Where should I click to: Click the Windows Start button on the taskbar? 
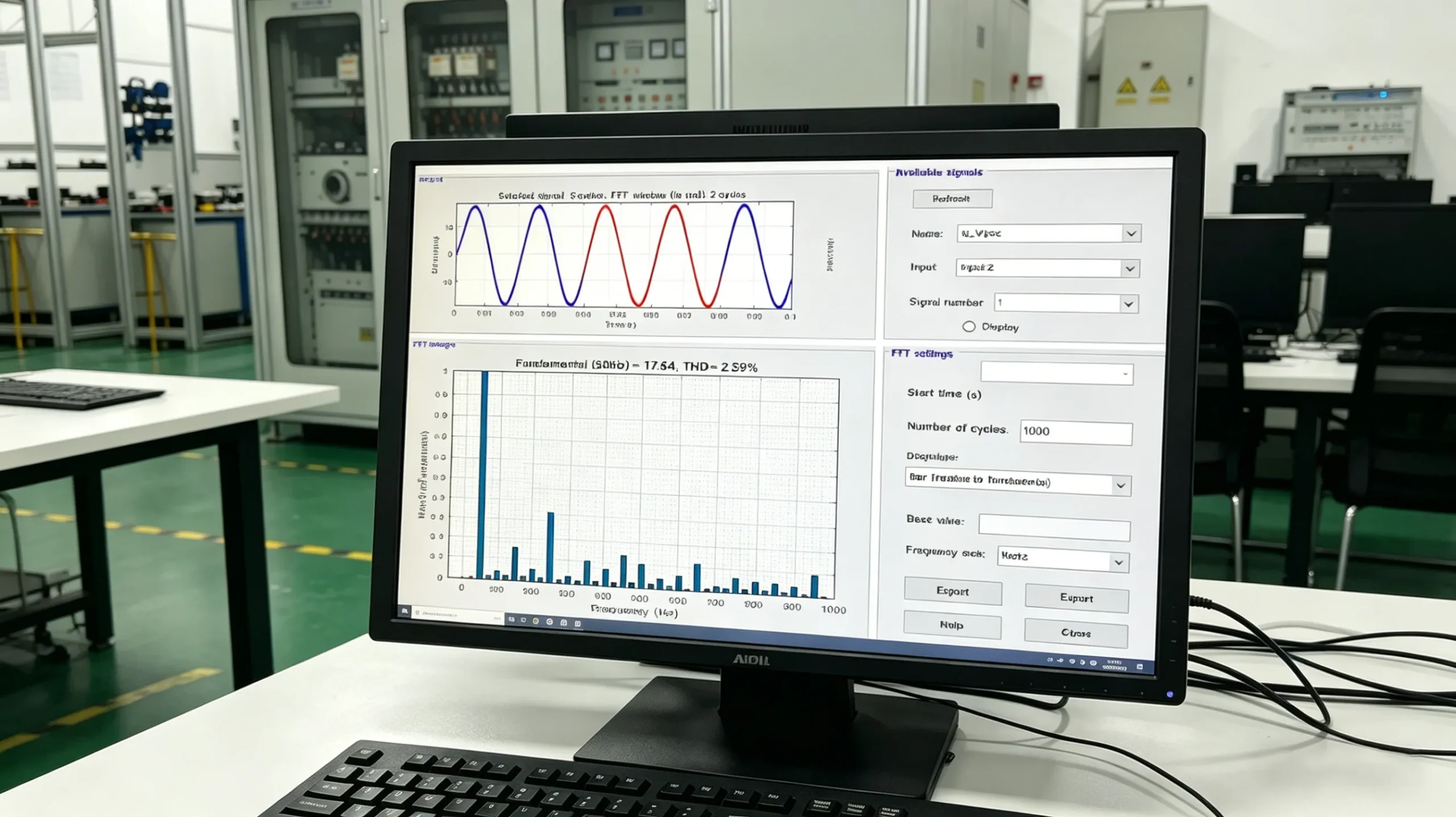[405, 612]
